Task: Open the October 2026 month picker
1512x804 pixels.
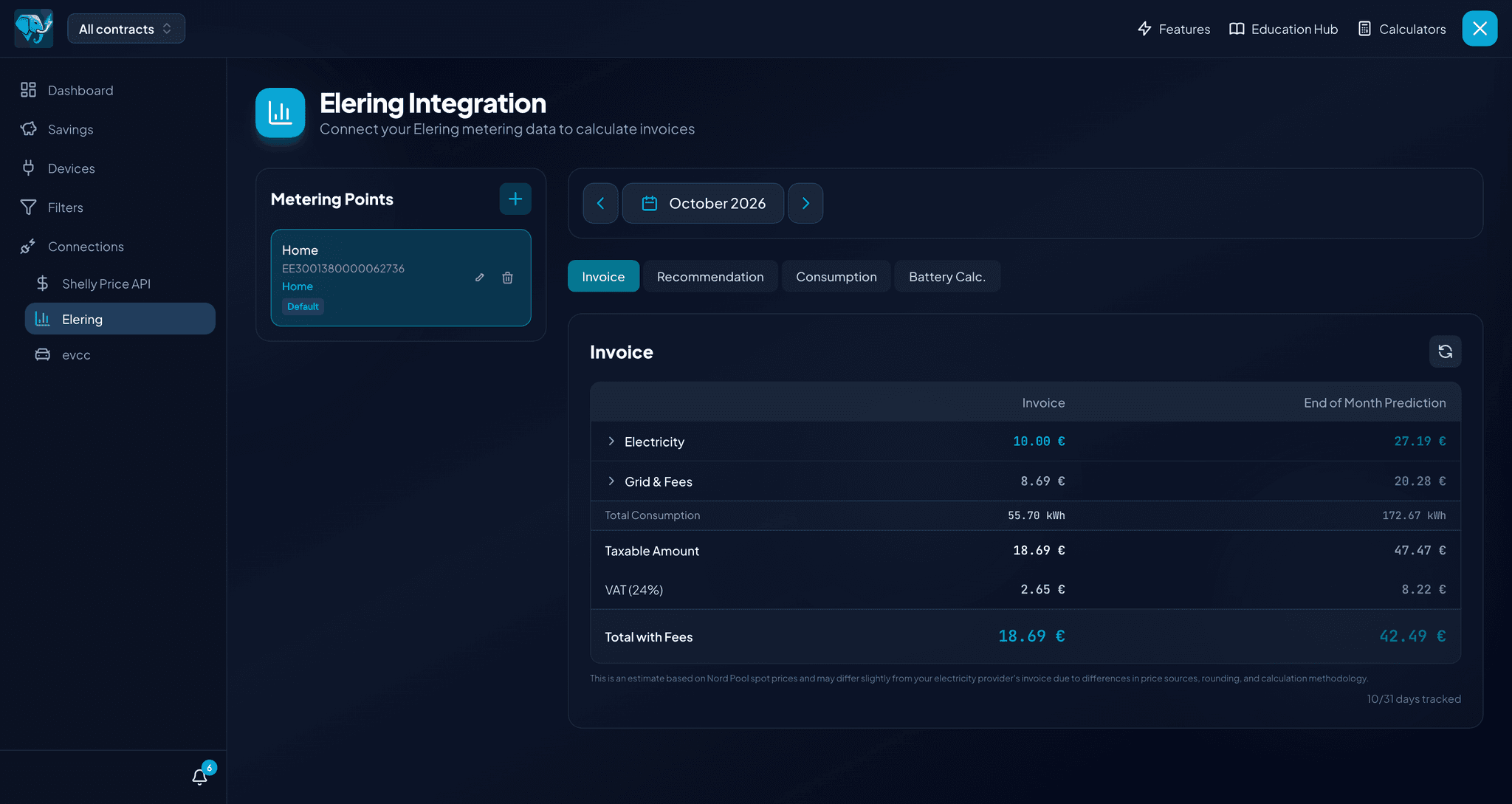Action: pyautogui.click(x=703, y=203)
